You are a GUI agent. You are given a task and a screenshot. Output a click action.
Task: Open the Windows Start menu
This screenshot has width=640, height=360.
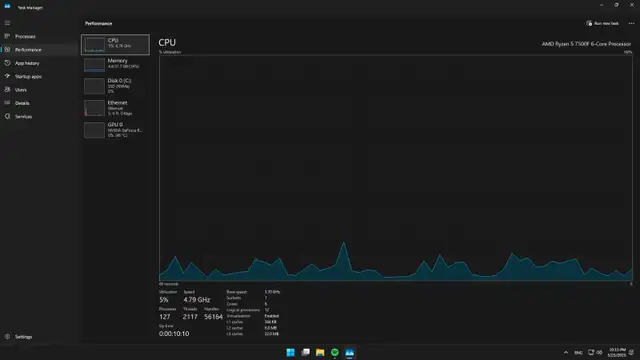tap(290, 352)
